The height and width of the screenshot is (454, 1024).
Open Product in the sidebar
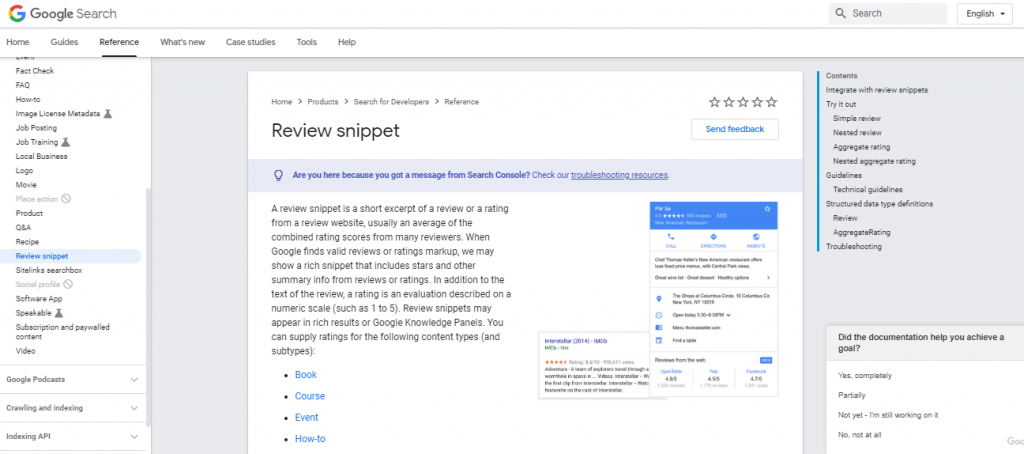tap(29, 214)
